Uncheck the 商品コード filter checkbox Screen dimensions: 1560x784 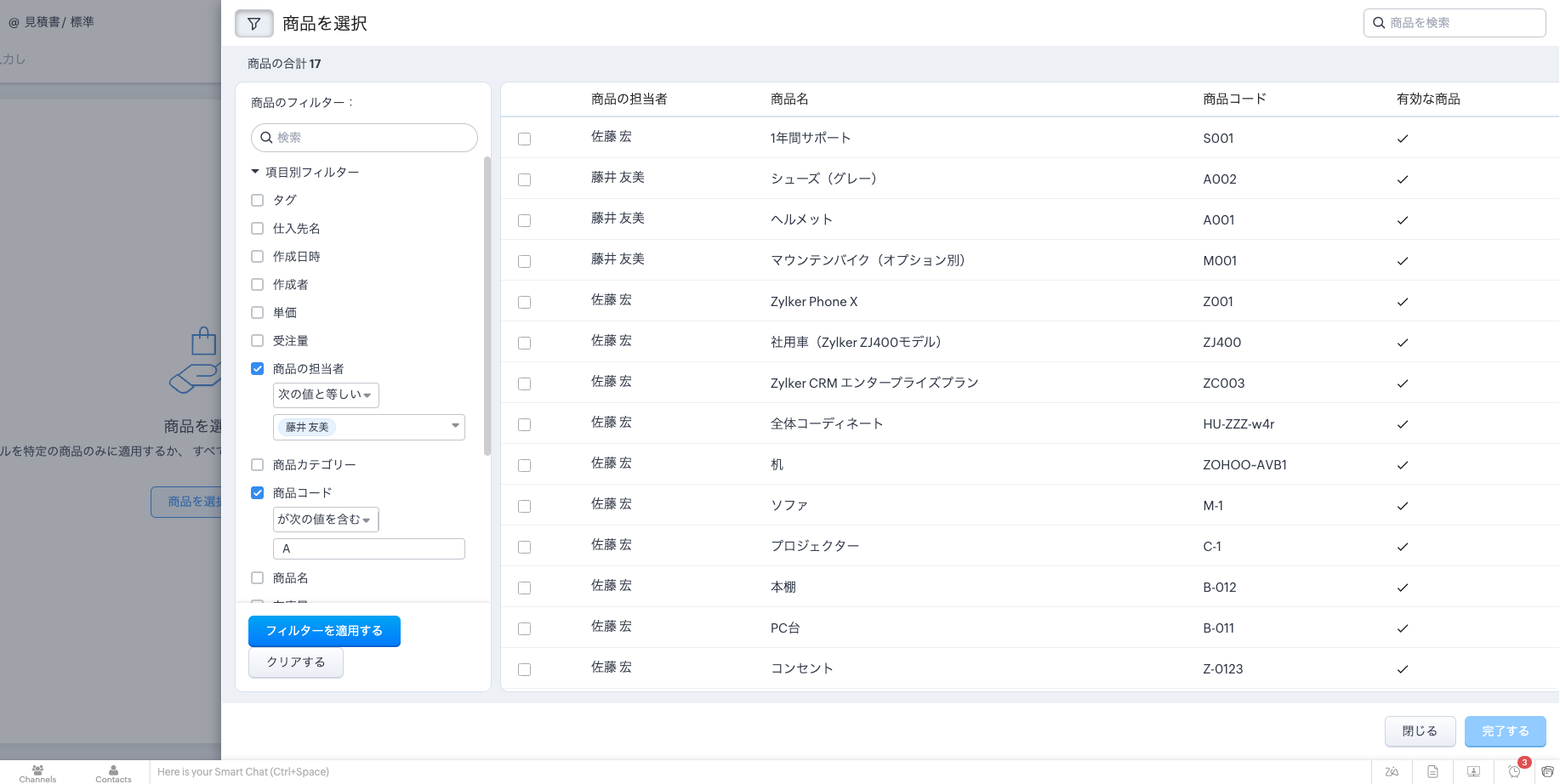point(258,493)
